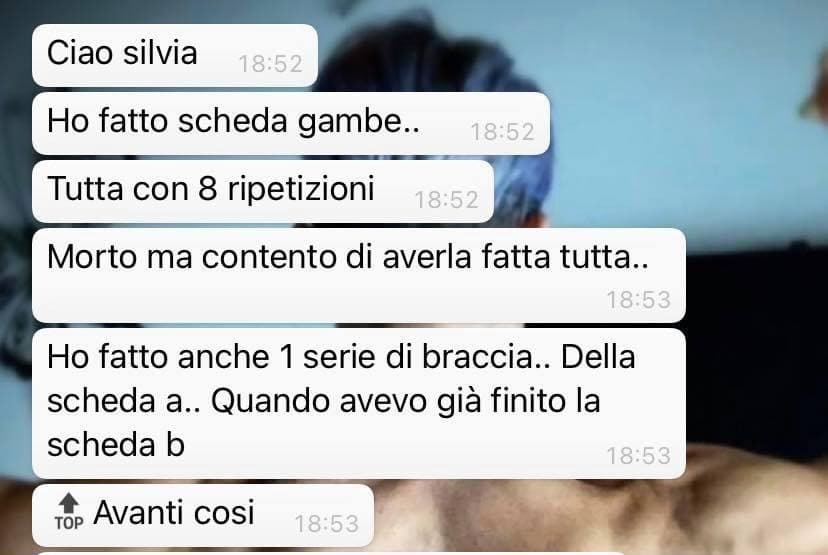Screen dimensions: 828x555
Task: Select the "Avanti cosi" message bubble
Action: coord(203,515)
